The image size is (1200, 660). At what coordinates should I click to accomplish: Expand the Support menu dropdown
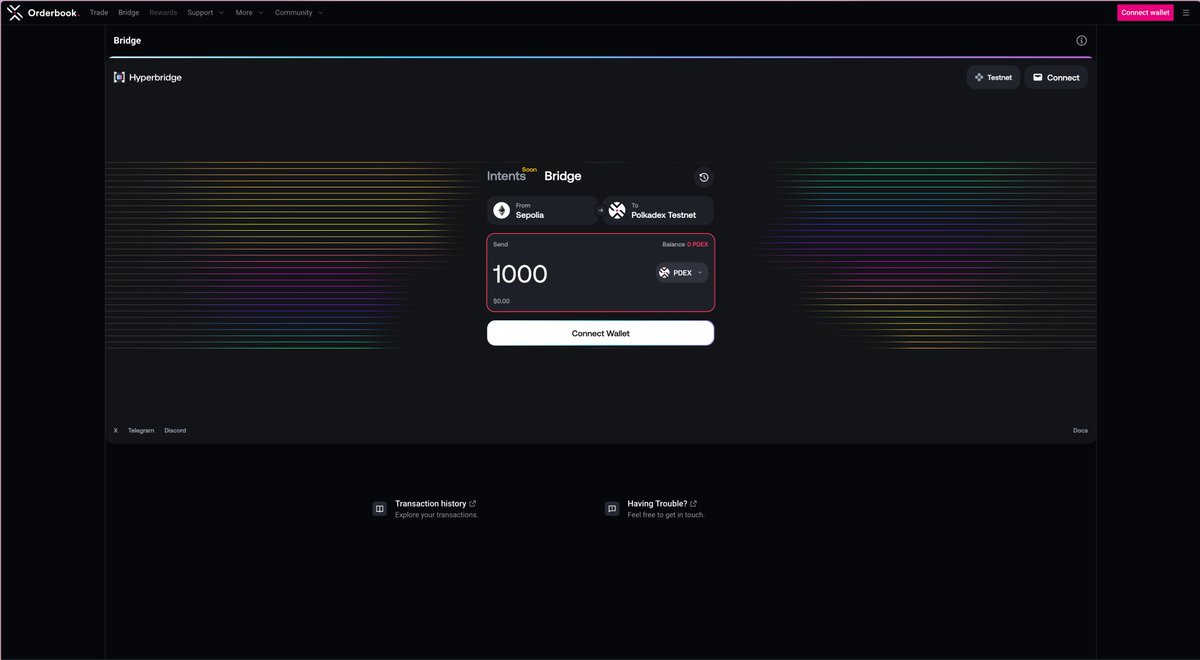[206, 12]
